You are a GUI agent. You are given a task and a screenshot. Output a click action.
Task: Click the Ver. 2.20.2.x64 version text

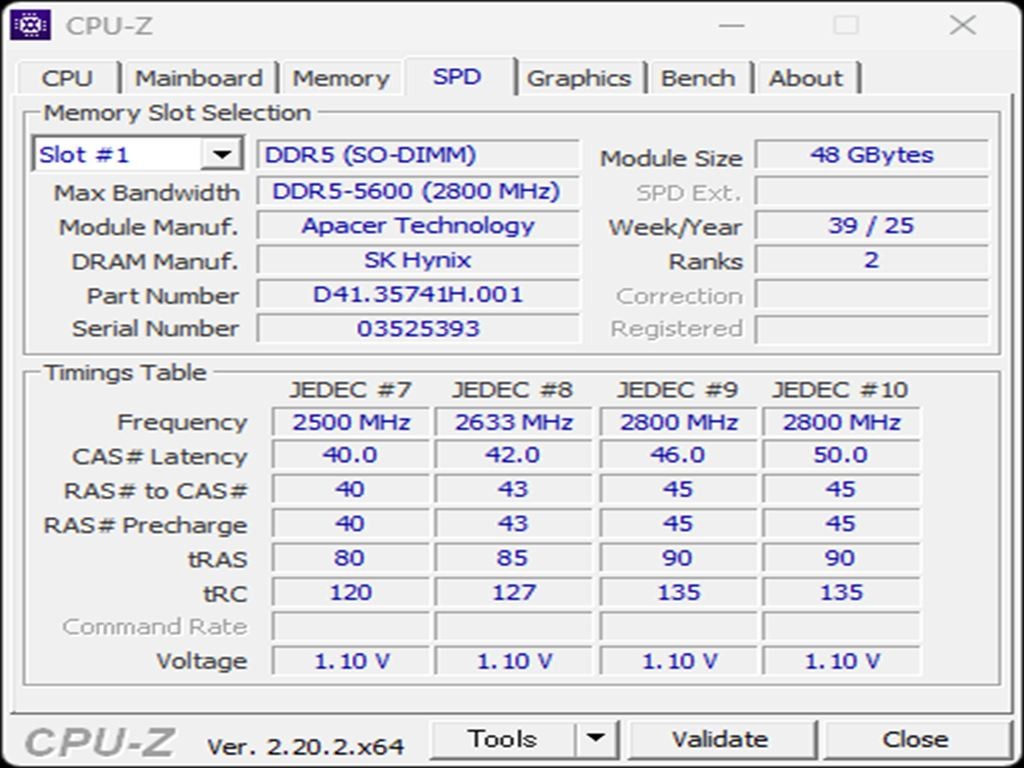[306, 746]
